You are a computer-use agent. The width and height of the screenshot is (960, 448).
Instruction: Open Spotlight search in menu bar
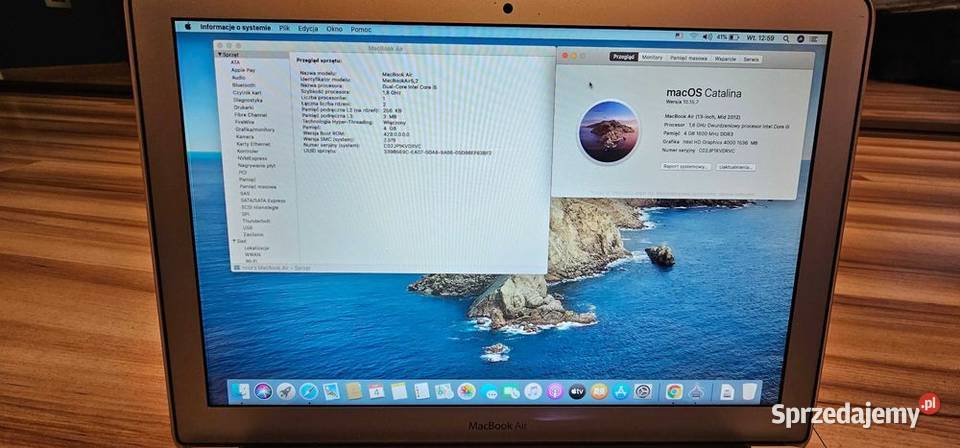click(785, 37)
